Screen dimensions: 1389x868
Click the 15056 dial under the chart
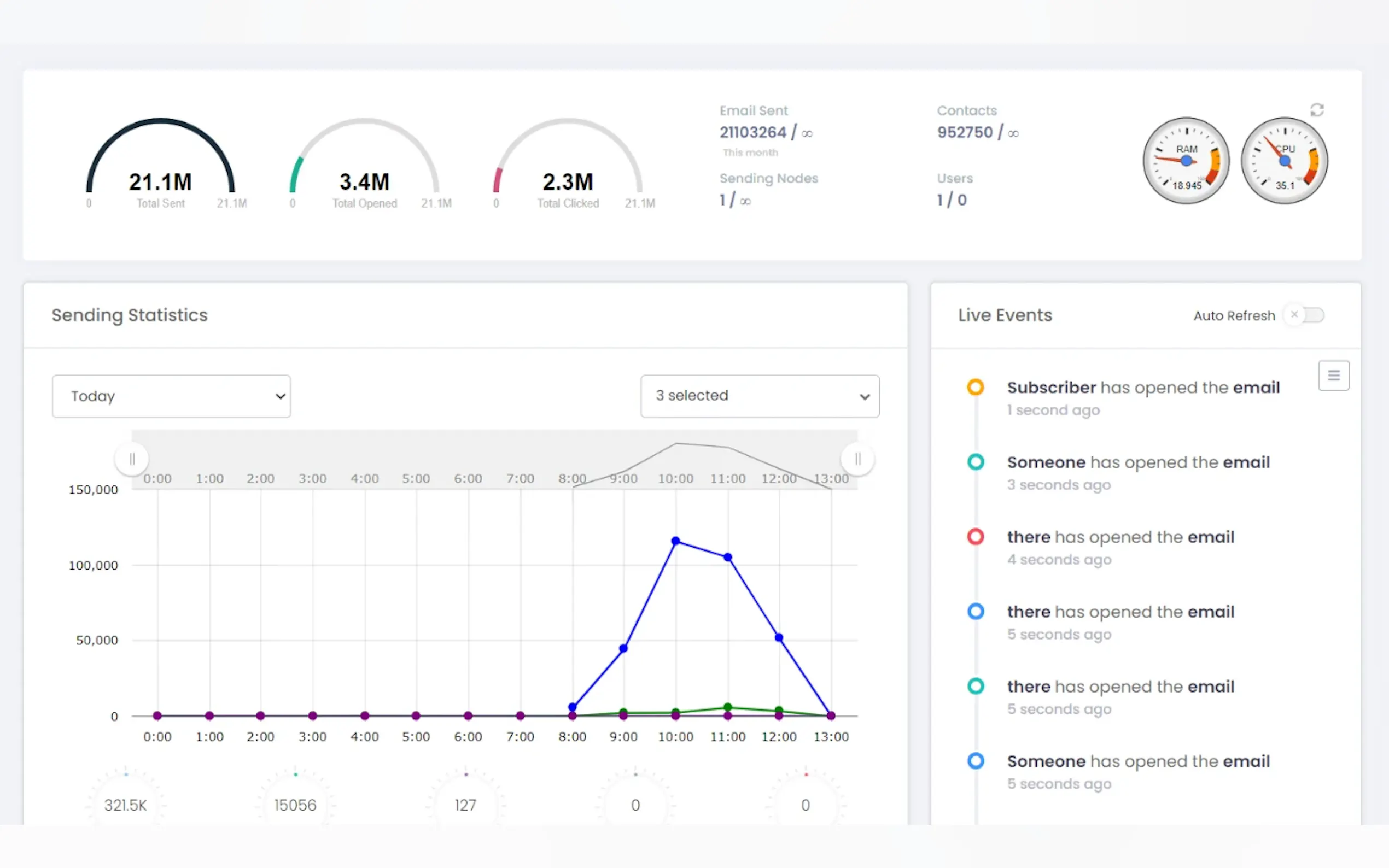tap(295, 804)
